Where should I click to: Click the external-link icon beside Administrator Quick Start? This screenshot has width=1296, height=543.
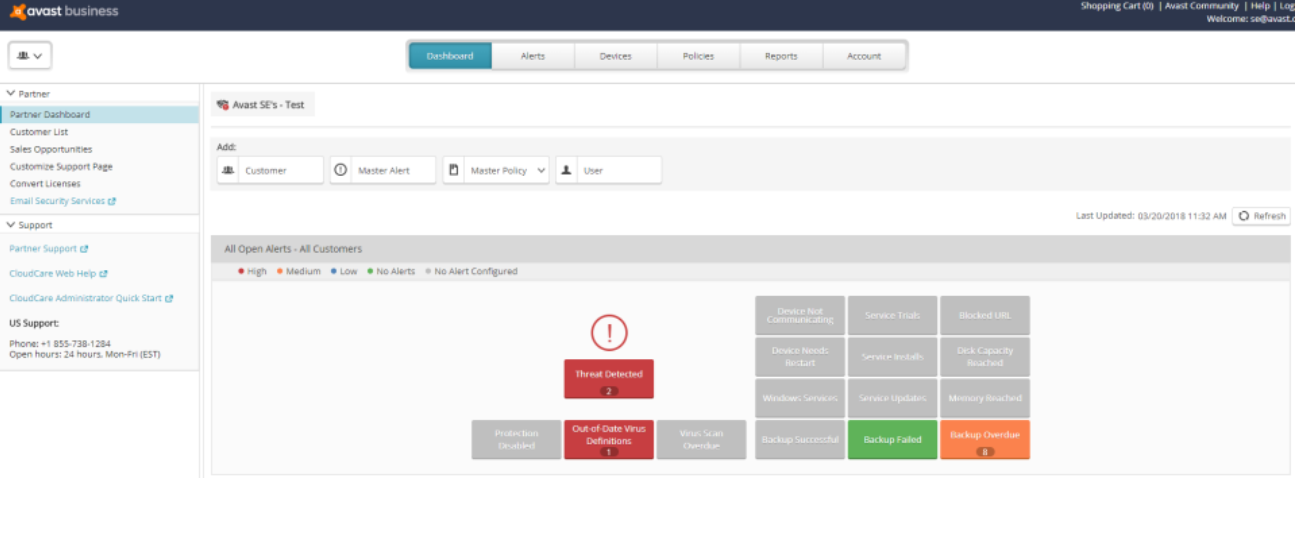169,298
